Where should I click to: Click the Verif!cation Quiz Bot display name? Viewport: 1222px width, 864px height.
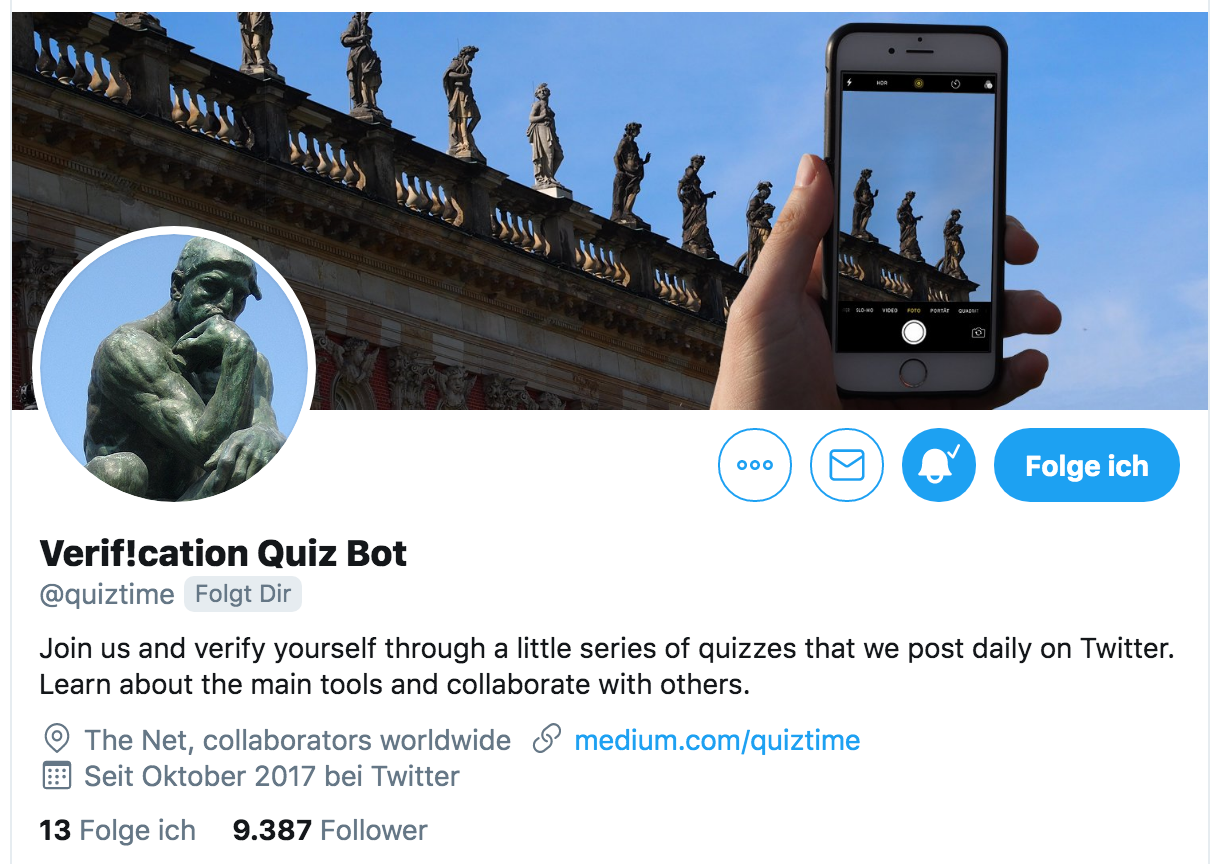point(223,553)
